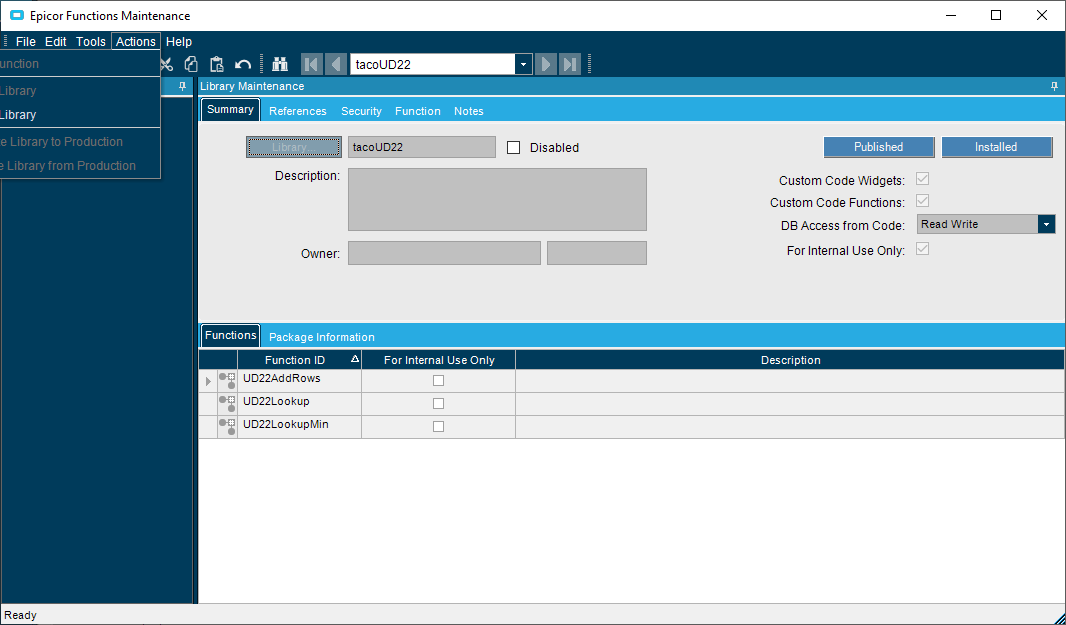Click the Epicor app icon in title bar
Screen dimensions: 1066x625
[17, 16]
